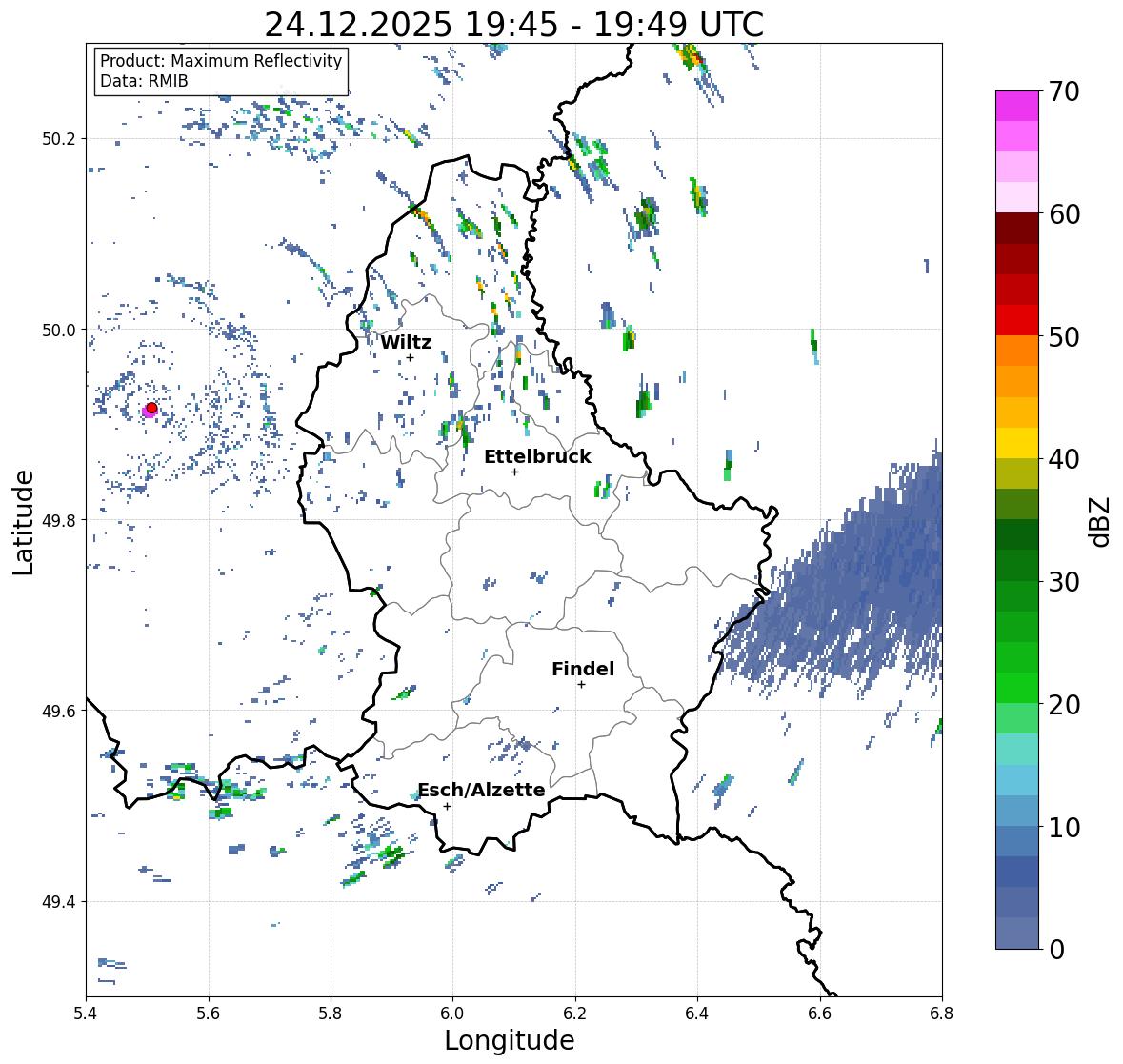
Task: Pick the bright green swatch just above the 20 tick
Action: (x=1017, y=688)
